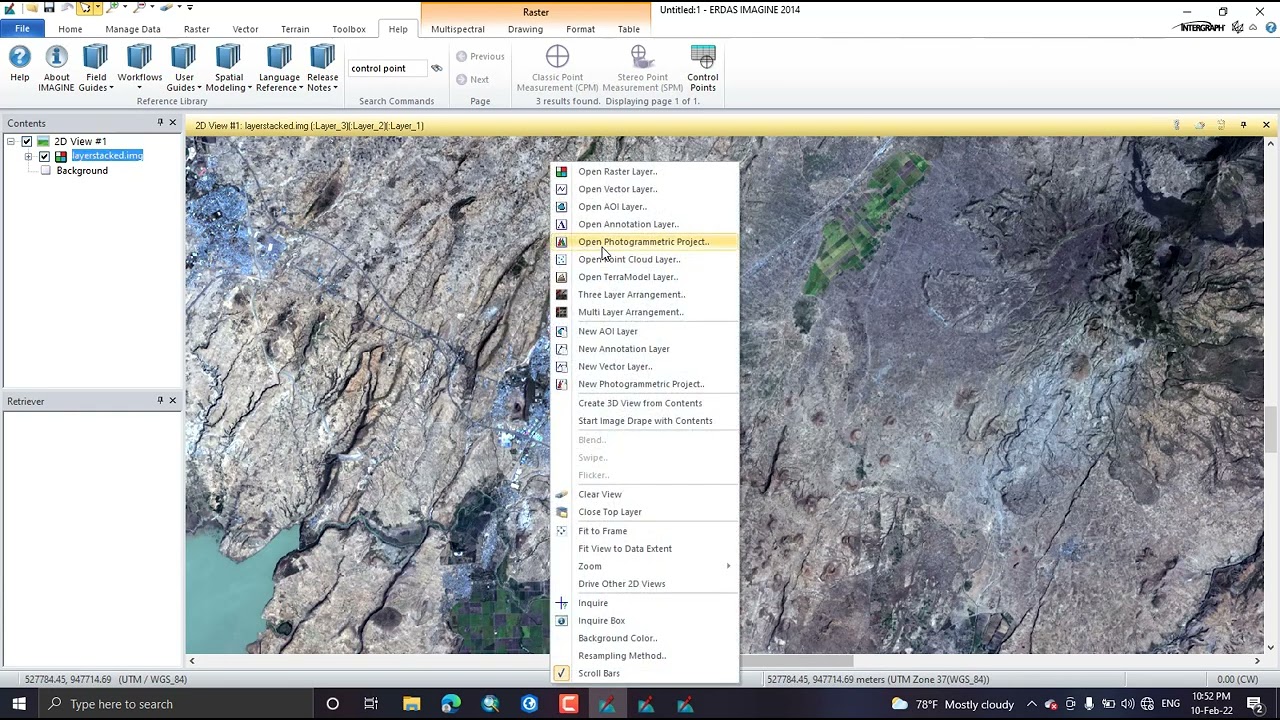Select Three Layer Arrangement menu entry
This screenshot has height=720, width=1280.
point(645,295)
